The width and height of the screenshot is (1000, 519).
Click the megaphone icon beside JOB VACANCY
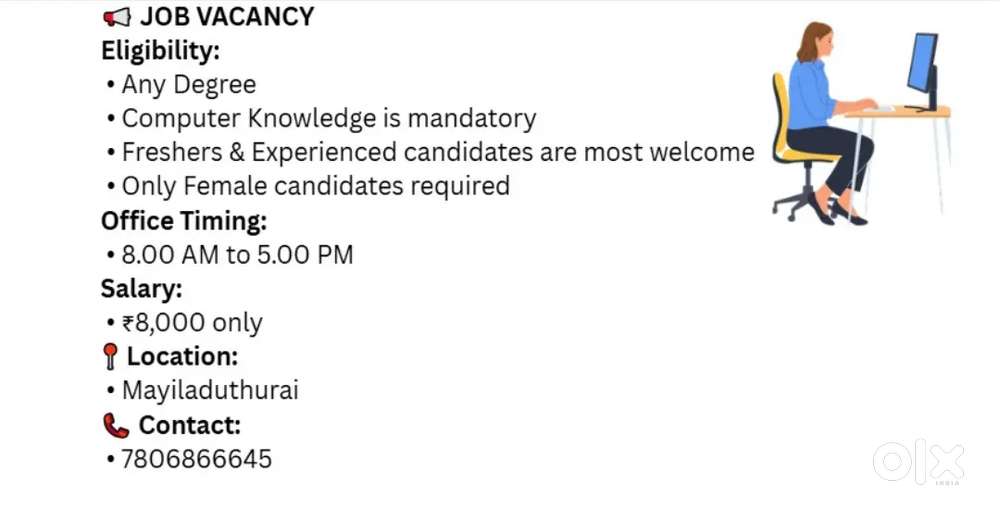[116, 17]
